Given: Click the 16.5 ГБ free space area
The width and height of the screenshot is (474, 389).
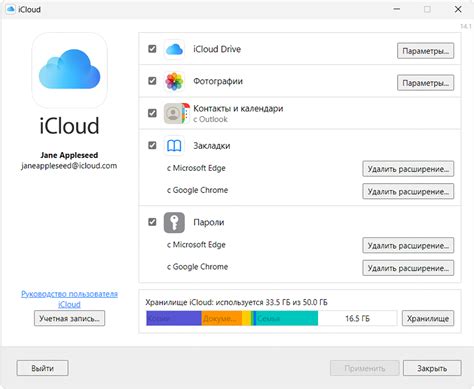Looking at the screenshot, I should (357, 318).
